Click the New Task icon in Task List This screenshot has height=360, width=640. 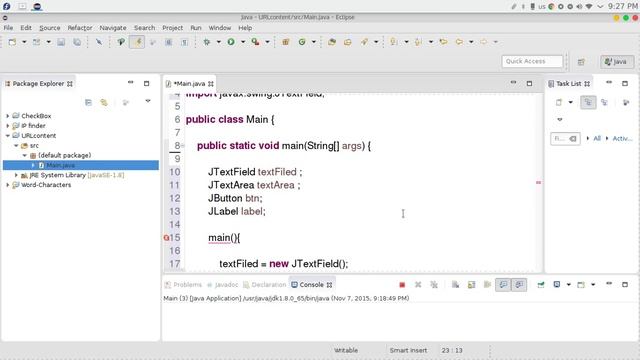(x=559, y=102)
